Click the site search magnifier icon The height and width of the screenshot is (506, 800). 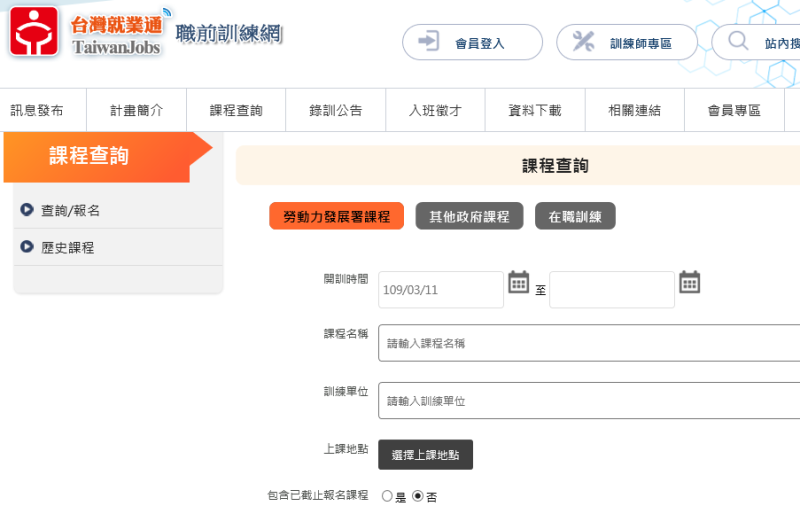point(738,40)
